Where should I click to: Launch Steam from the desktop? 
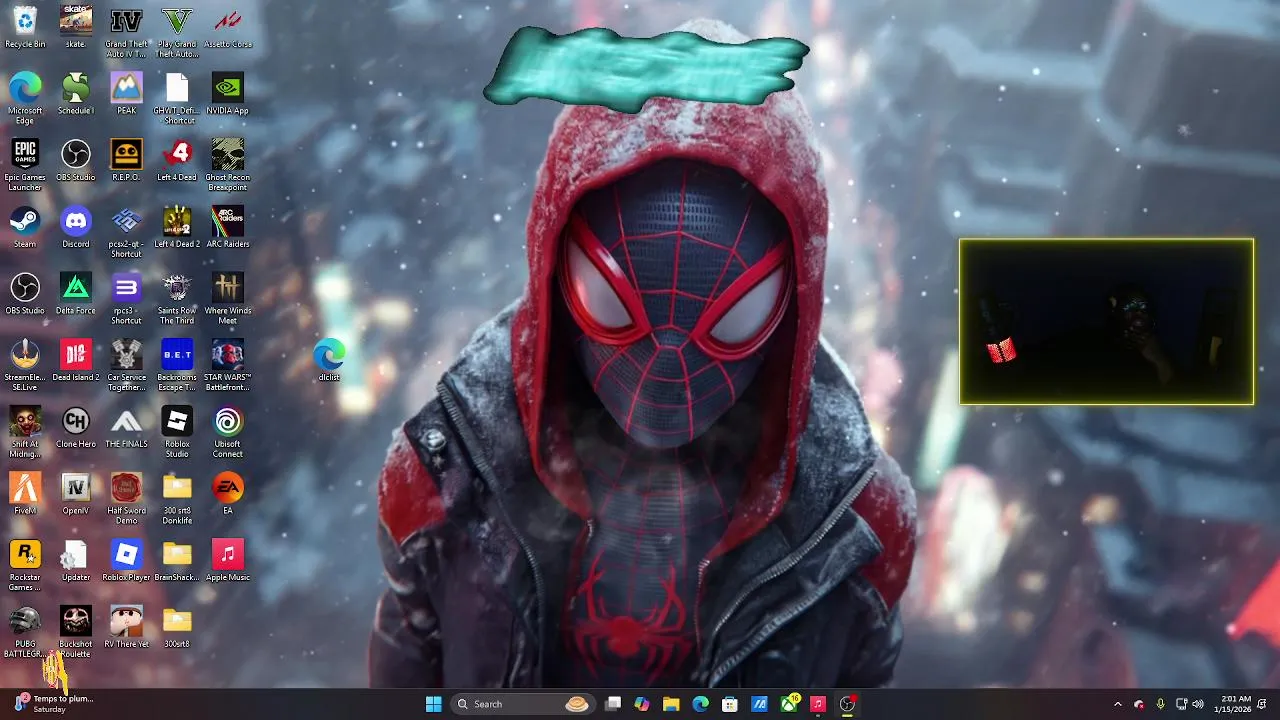pos(25,227)
